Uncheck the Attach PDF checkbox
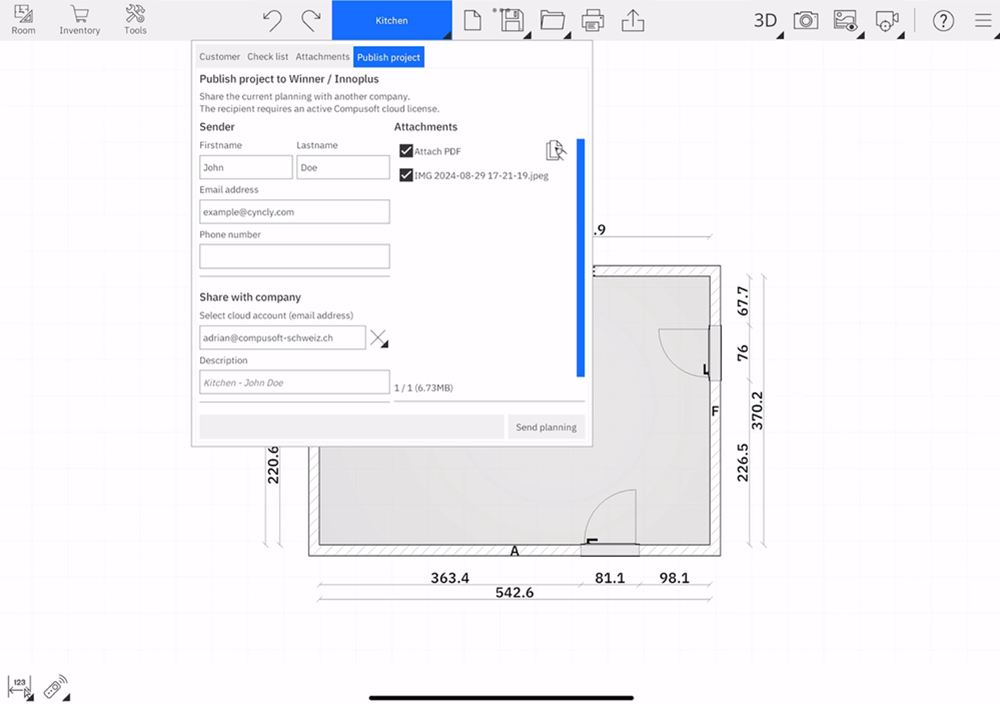This screenshot has height=704, width=1000. pyautogui.click(x=406, y=150)
